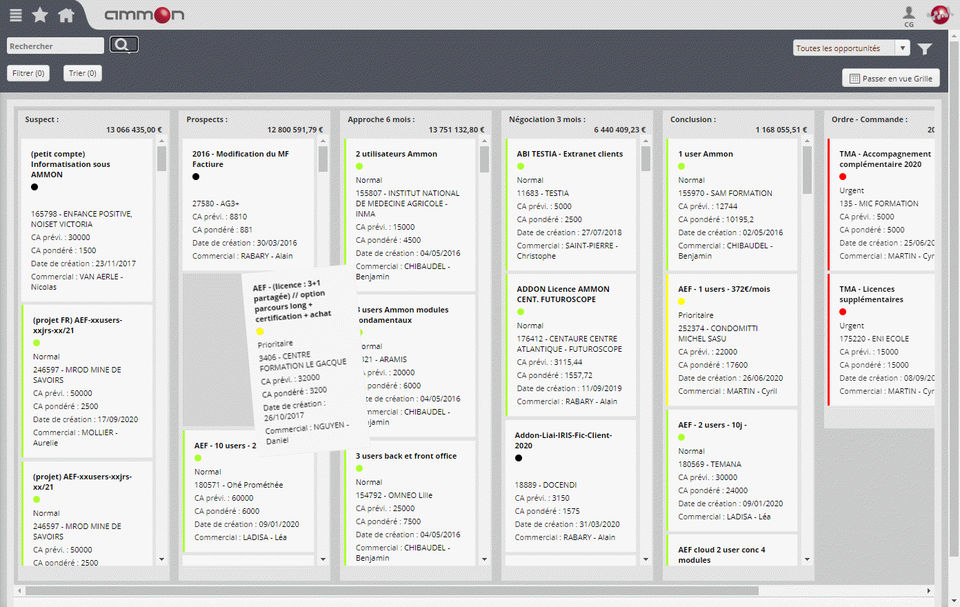The width and height of the screenshot is (960, 607).
Task: Open the Filtrer (0) button
Action: coord(28,74)
